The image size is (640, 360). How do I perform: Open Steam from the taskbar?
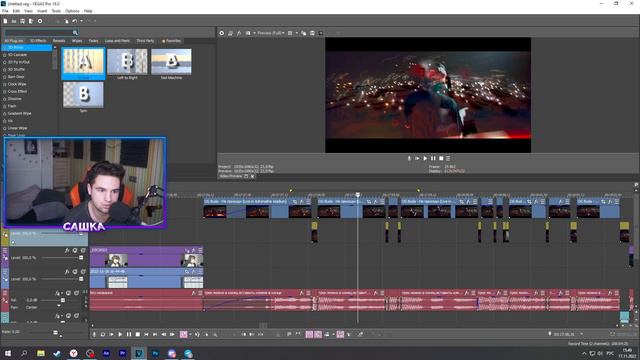(57, 353)
